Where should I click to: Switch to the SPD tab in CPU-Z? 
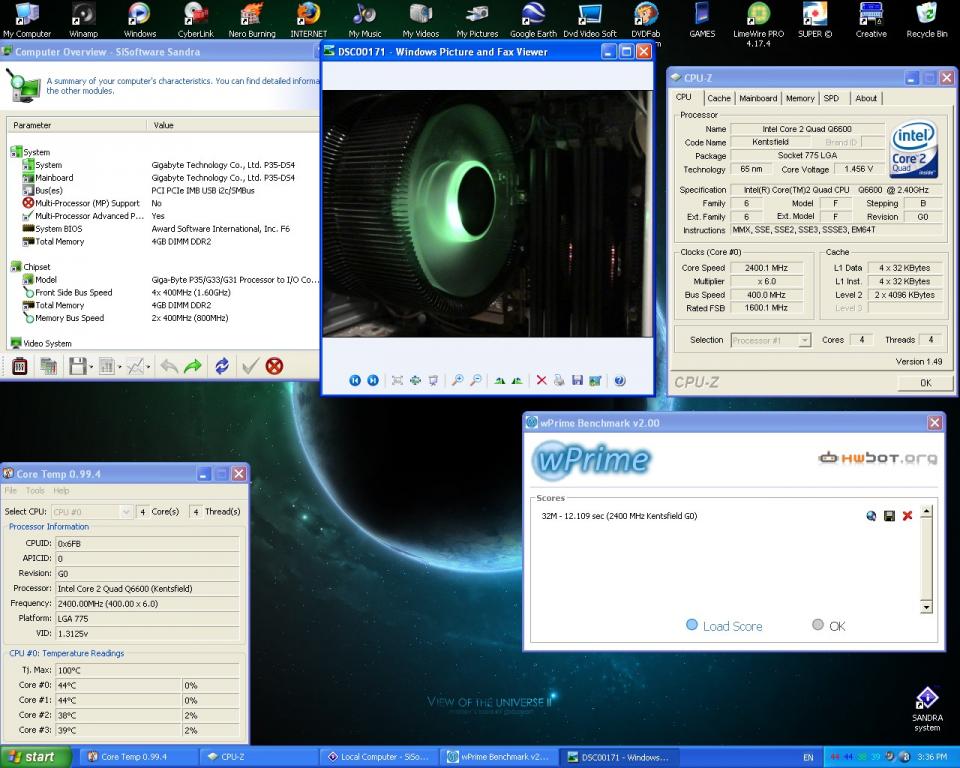(x=831, y=98)
